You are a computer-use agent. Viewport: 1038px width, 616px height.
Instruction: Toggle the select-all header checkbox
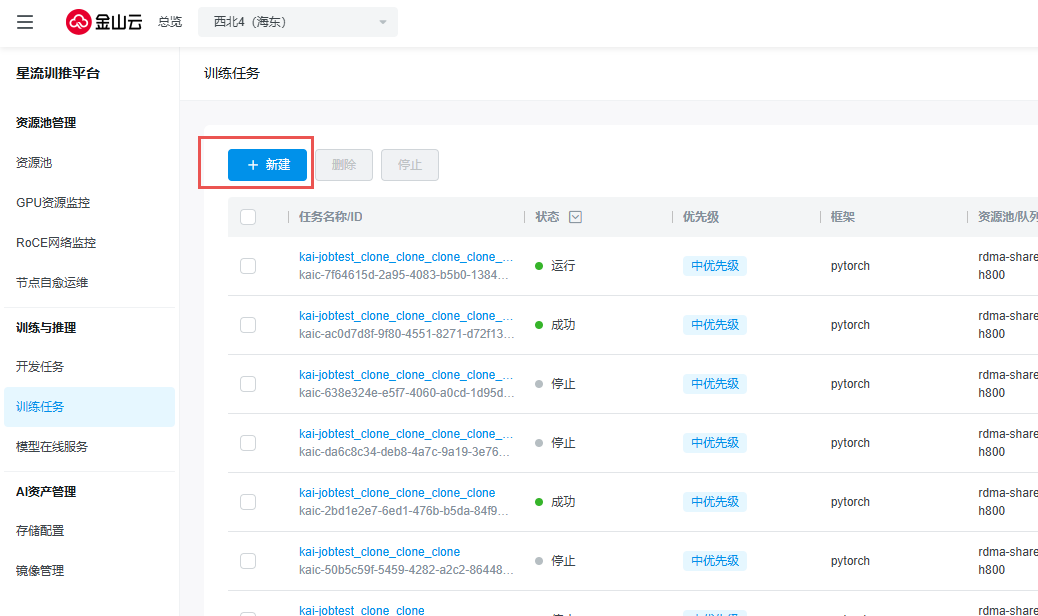(248, 217)
